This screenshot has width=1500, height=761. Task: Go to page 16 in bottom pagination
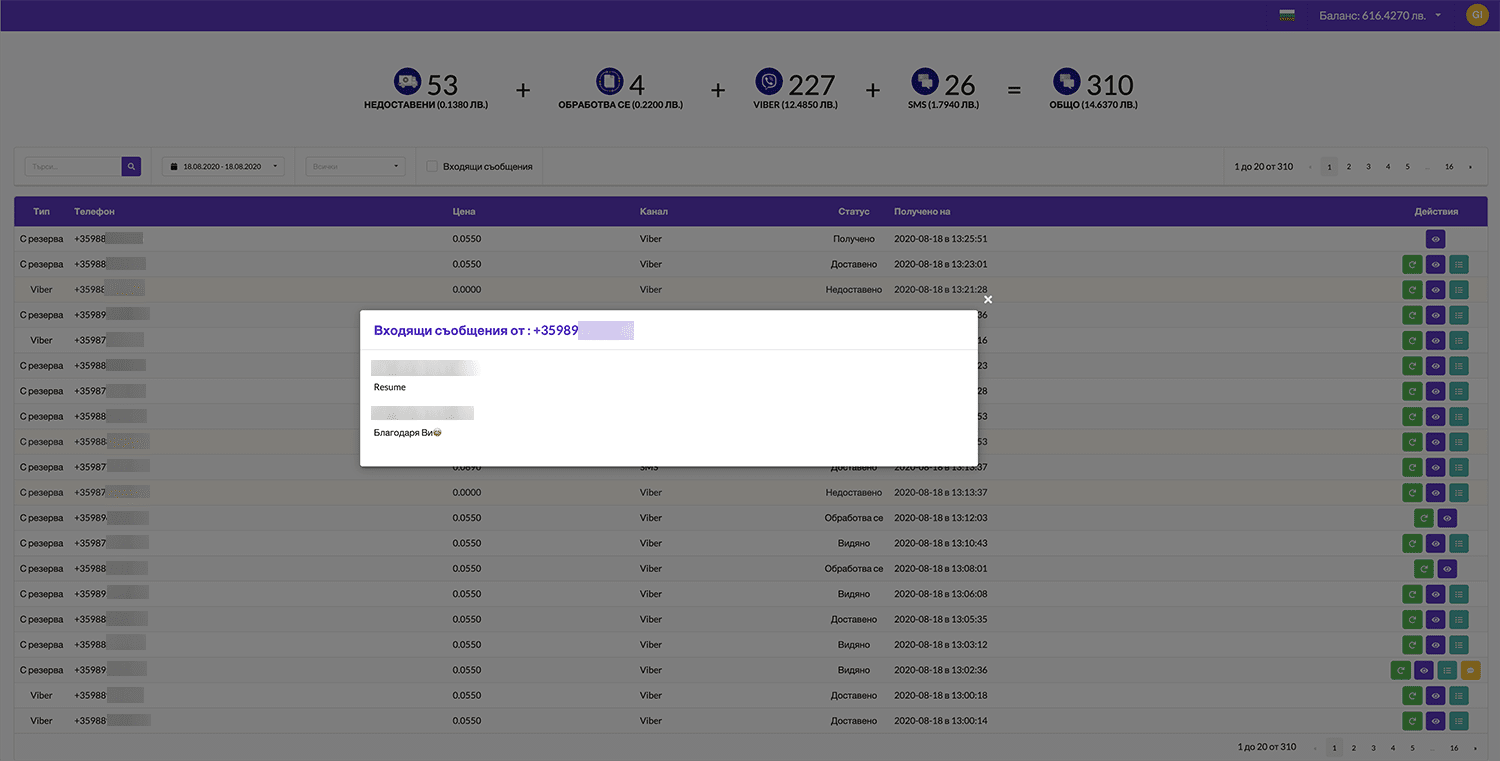pos(1453,747)
